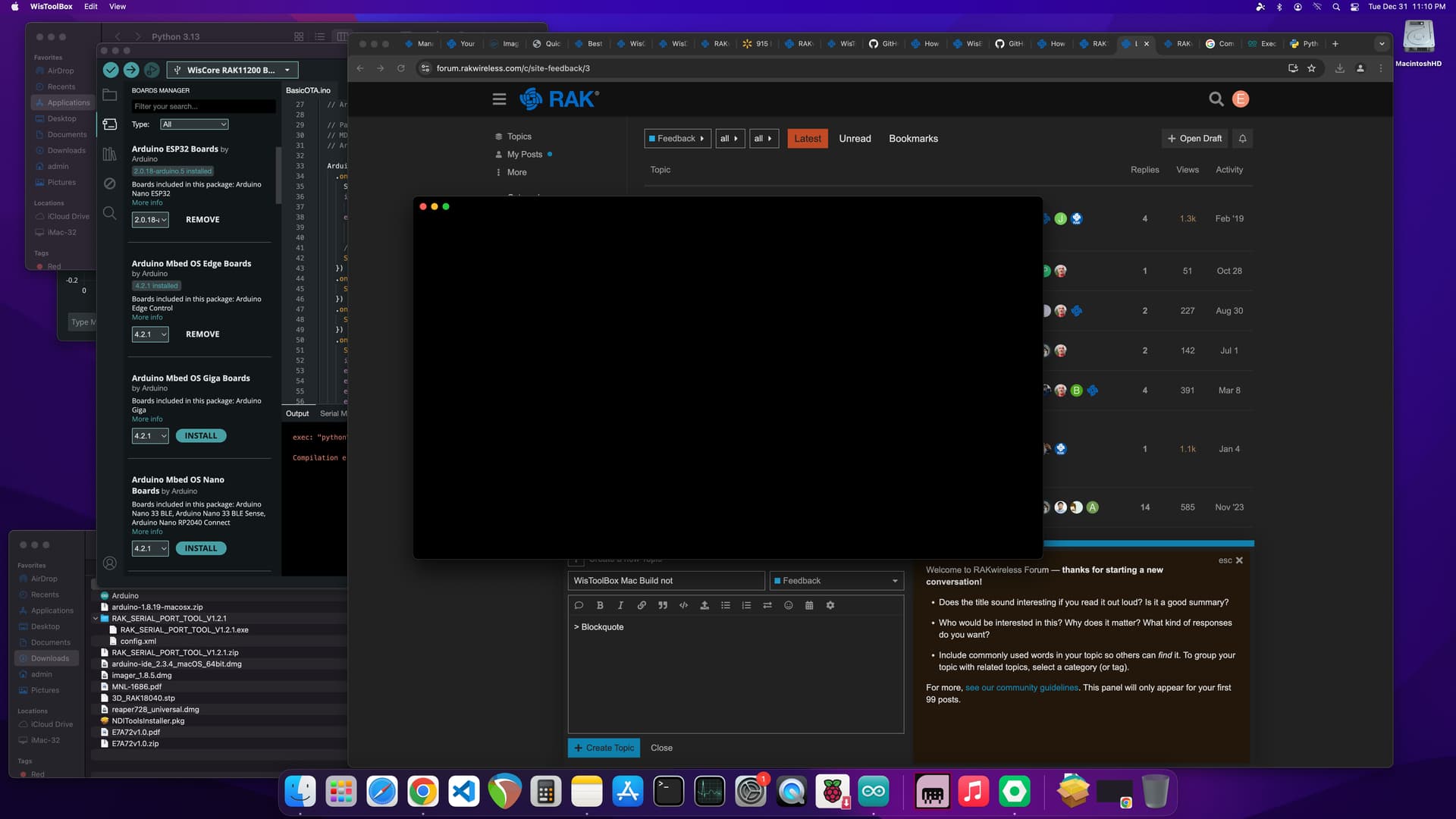Toggle bold formatting in the composer
Image resolution: width=1456 pixels, height=819 pixels.
click(600, 605)
